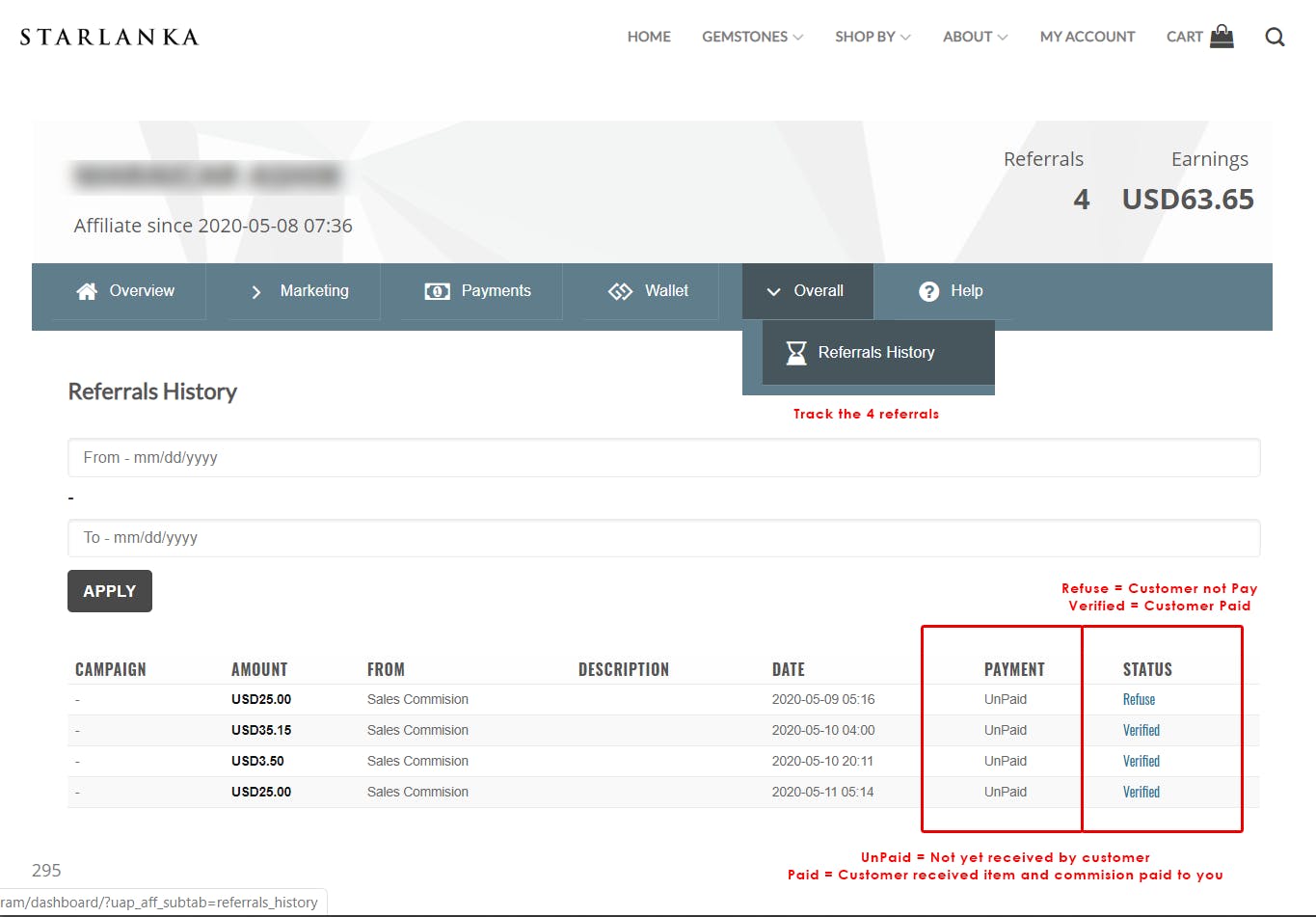
Task: Click the USD63.65 earnings total
Action: (1188, 200)
